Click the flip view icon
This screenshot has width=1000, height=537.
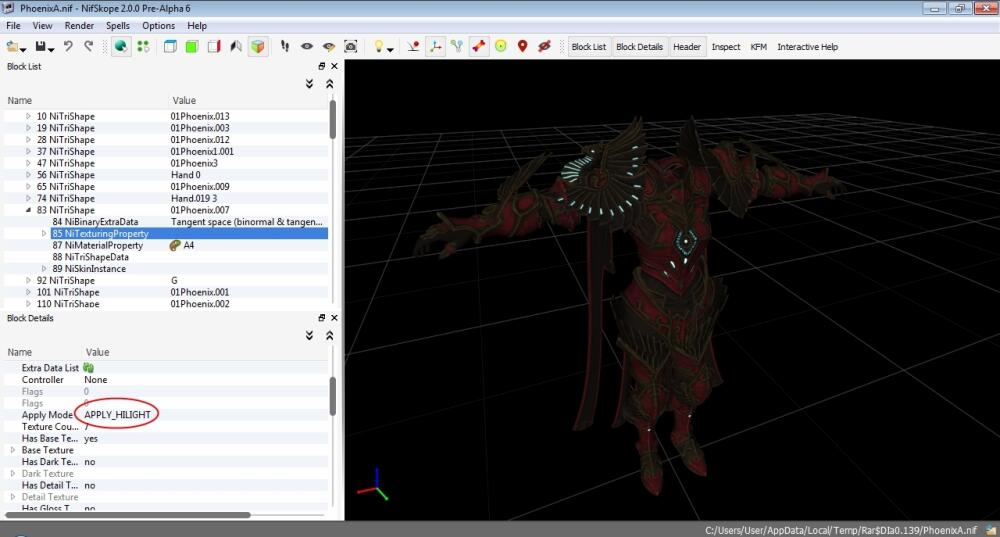tap(236, 47)
